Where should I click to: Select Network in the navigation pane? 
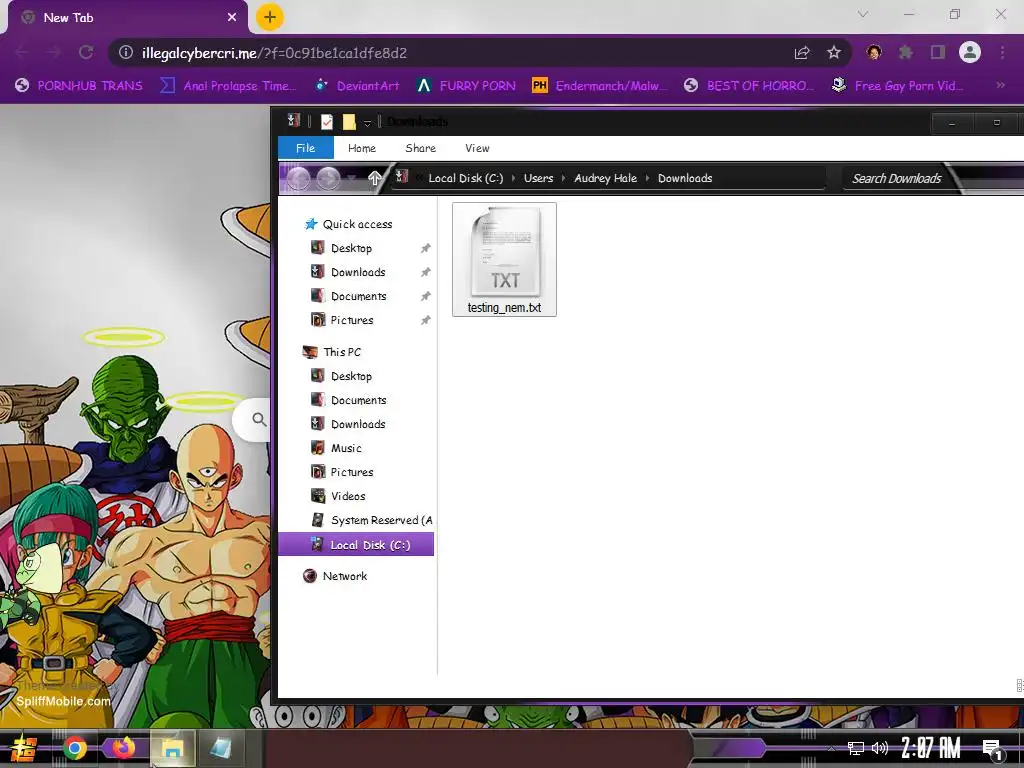point(344,576)
